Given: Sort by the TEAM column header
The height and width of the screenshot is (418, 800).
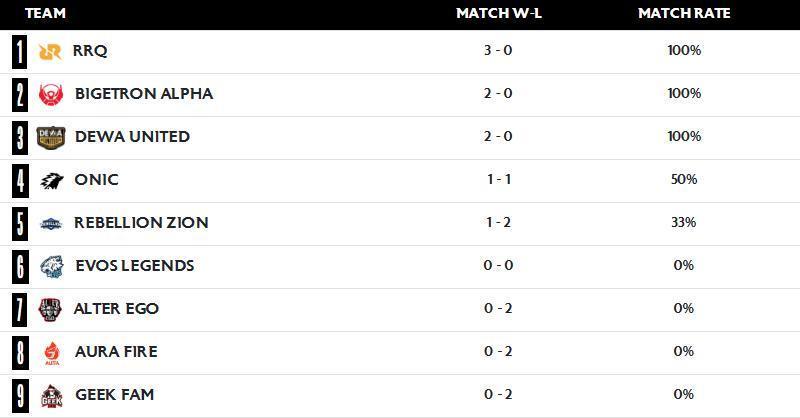Looking at the screenshot, I should click(45, 13).
